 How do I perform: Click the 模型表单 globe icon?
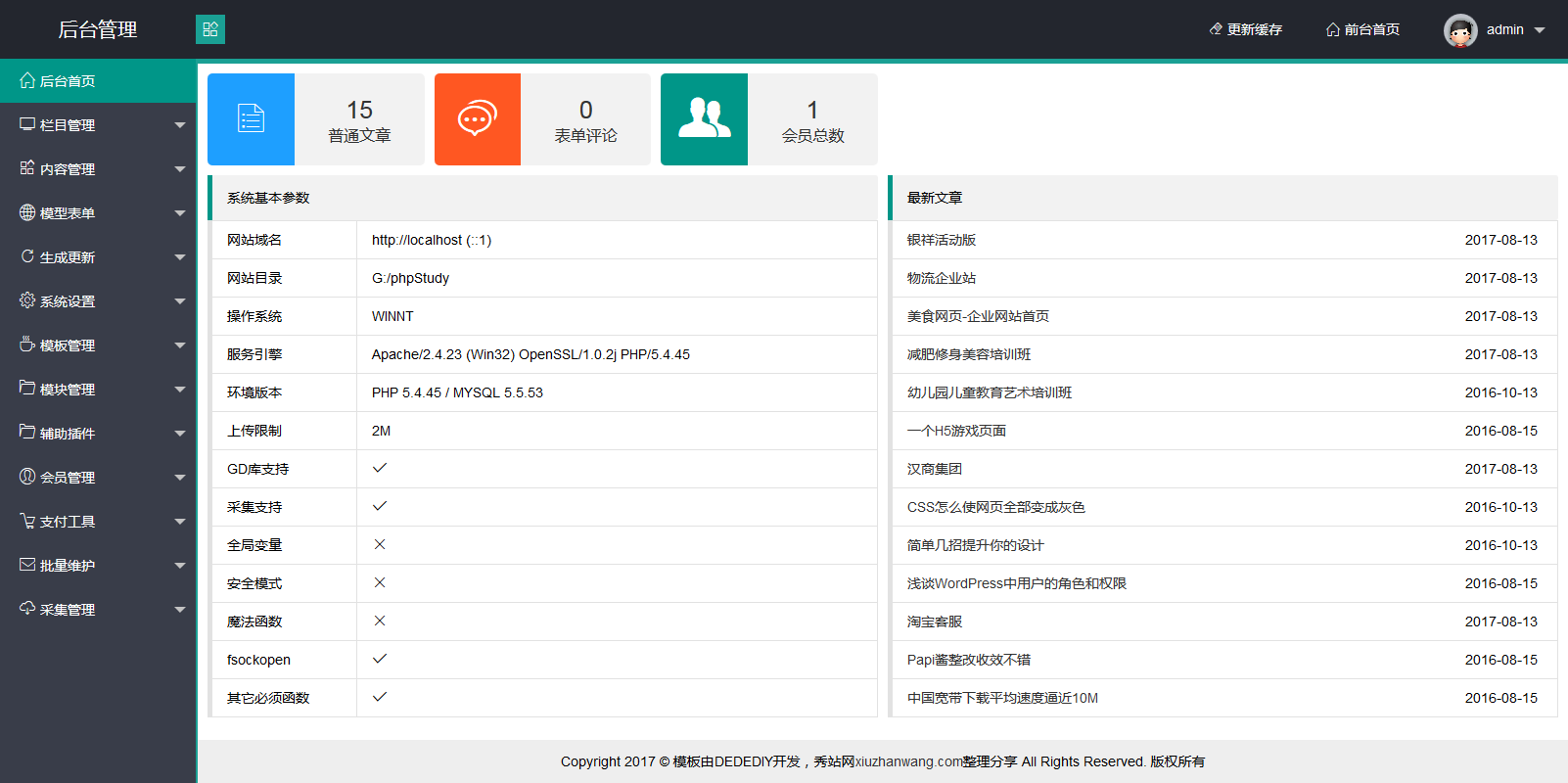[x=27, y=212]
